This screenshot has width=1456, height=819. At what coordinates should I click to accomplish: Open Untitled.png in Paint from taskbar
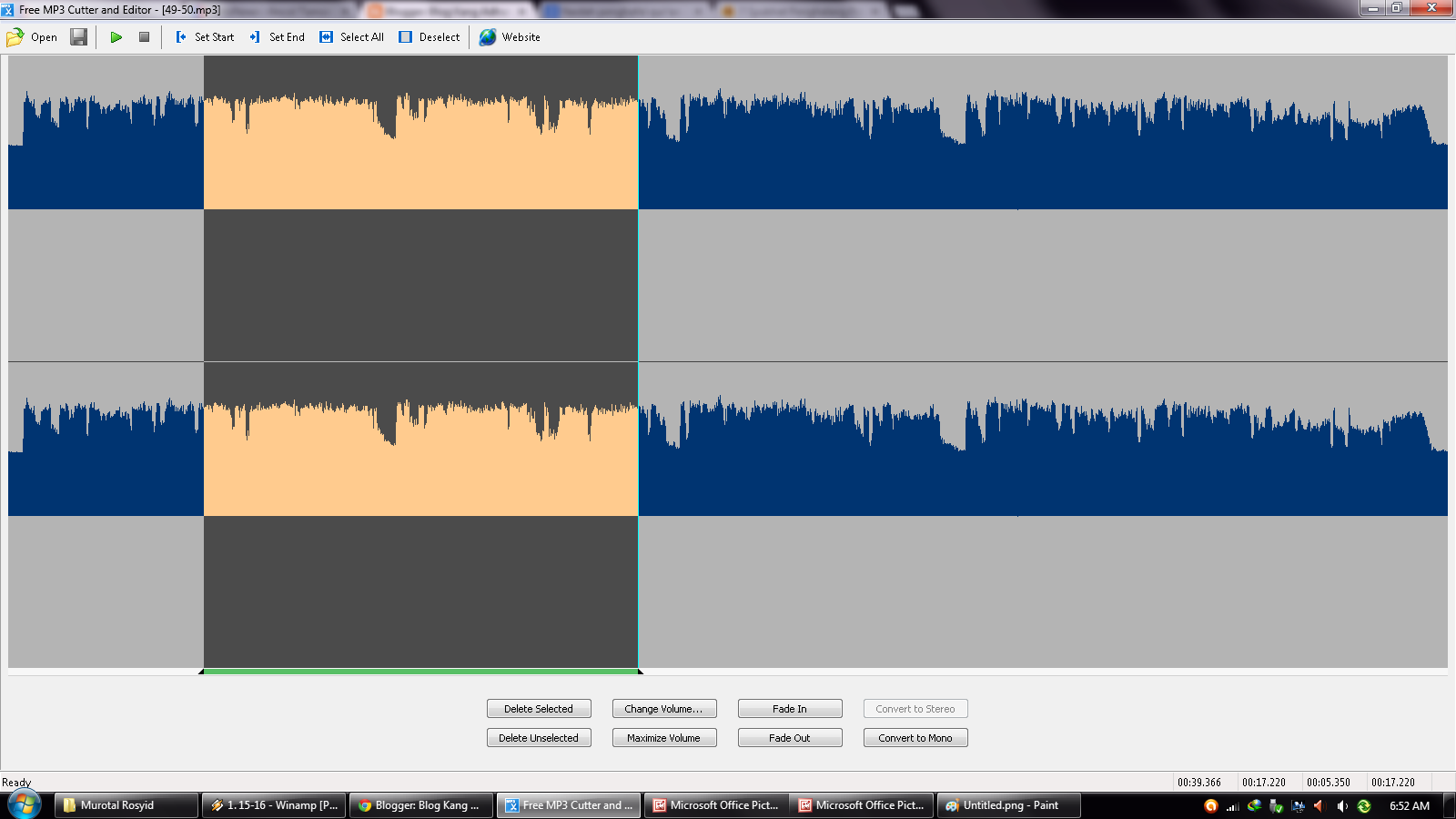(x=1006, y=805)
